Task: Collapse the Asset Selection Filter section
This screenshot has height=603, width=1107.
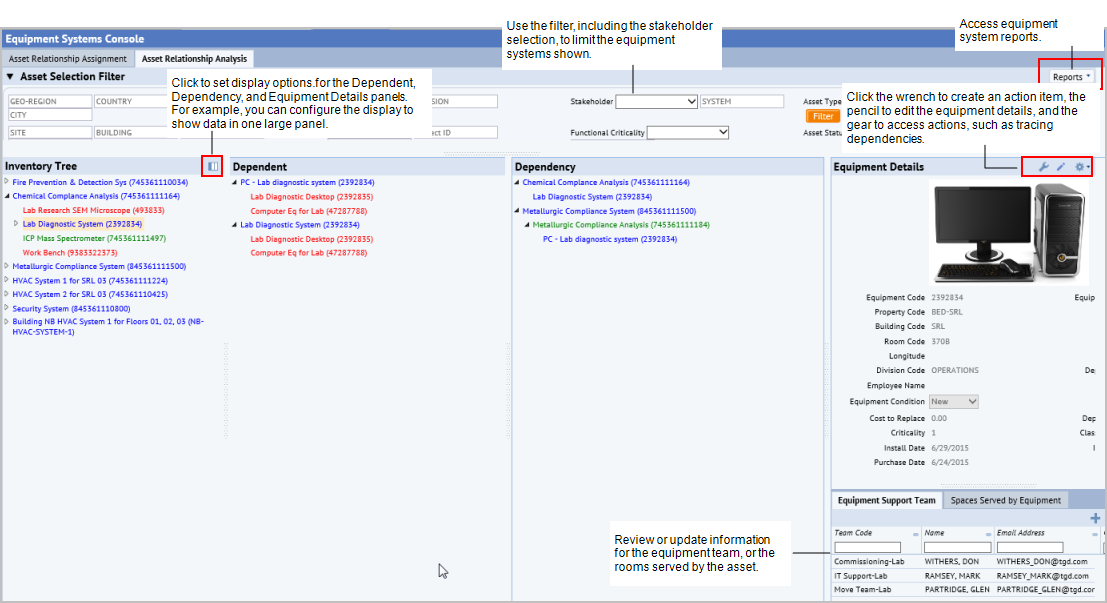Action: tap(8, 76)
